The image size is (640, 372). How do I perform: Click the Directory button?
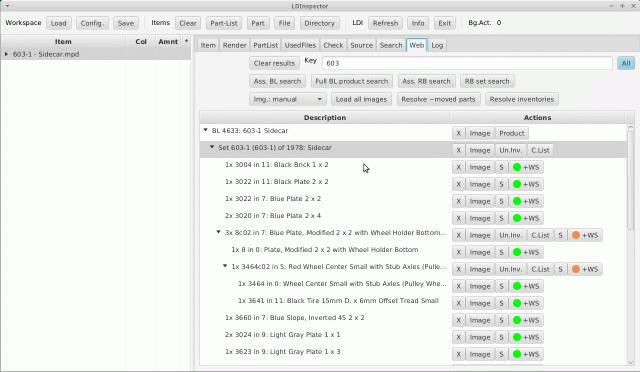[320, 23]
